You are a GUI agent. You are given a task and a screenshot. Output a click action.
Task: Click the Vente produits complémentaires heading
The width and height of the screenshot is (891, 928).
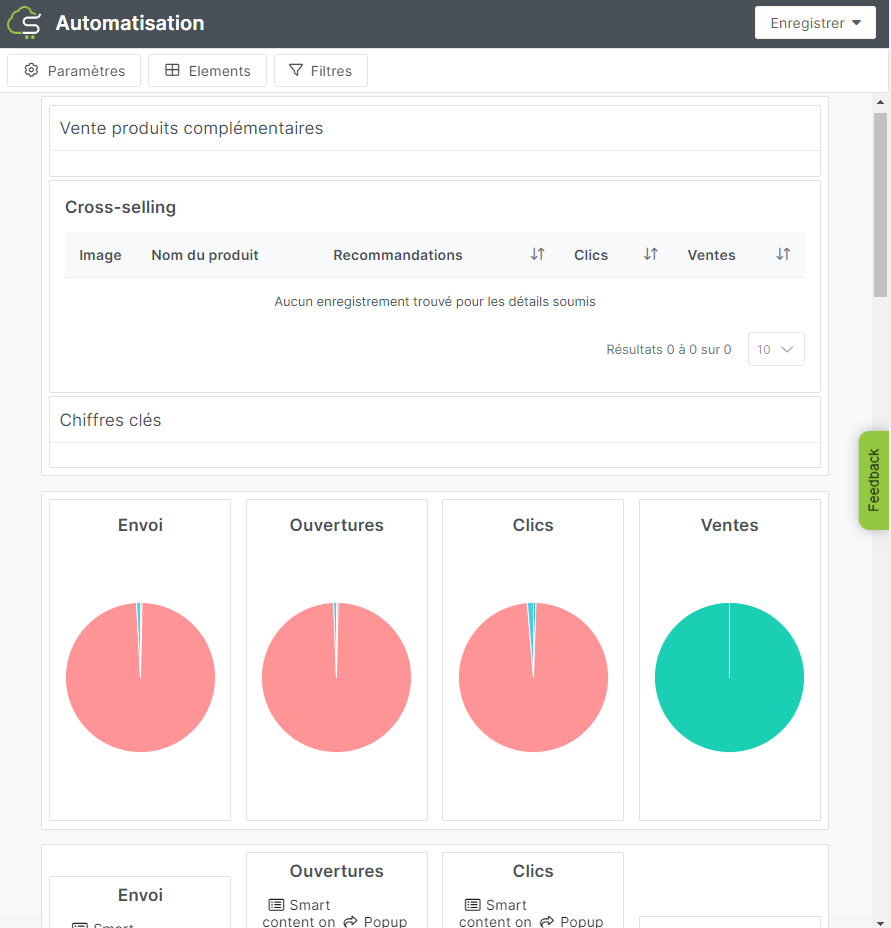[191, 128]
